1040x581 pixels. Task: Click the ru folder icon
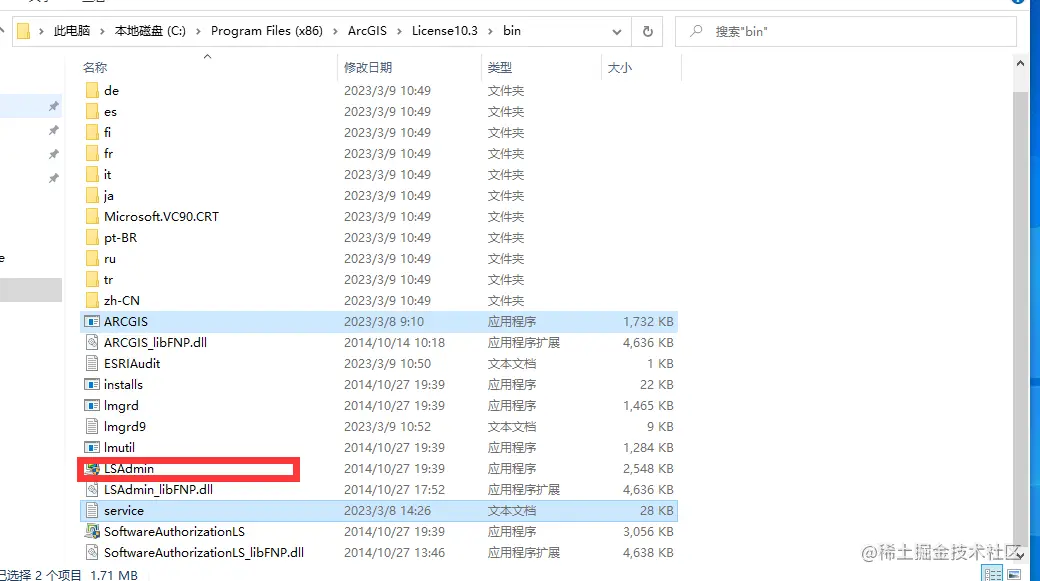click(x=92, y=259)
